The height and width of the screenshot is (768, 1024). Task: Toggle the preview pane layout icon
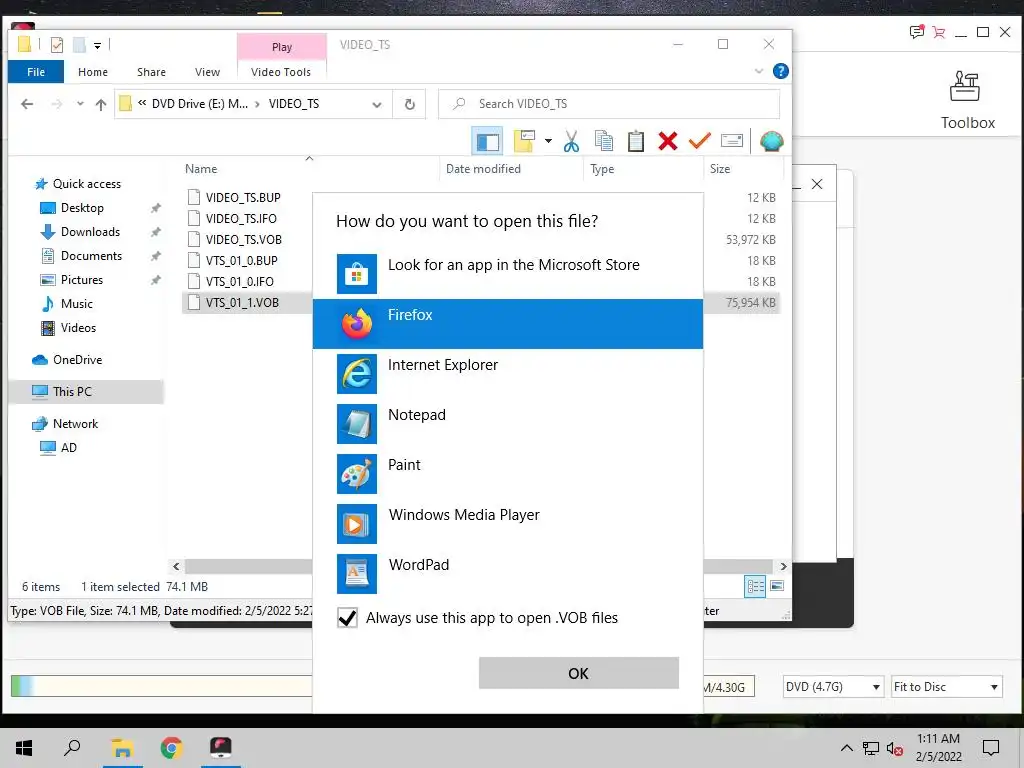click(487, 141)
